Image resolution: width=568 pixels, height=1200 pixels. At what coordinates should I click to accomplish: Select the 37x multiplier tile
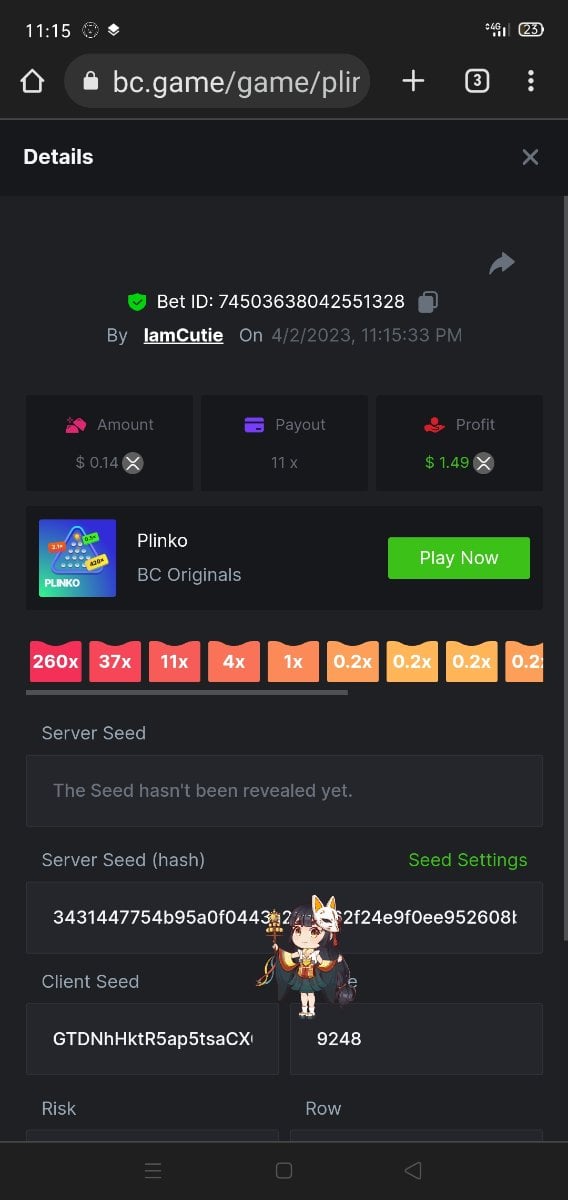115,662
